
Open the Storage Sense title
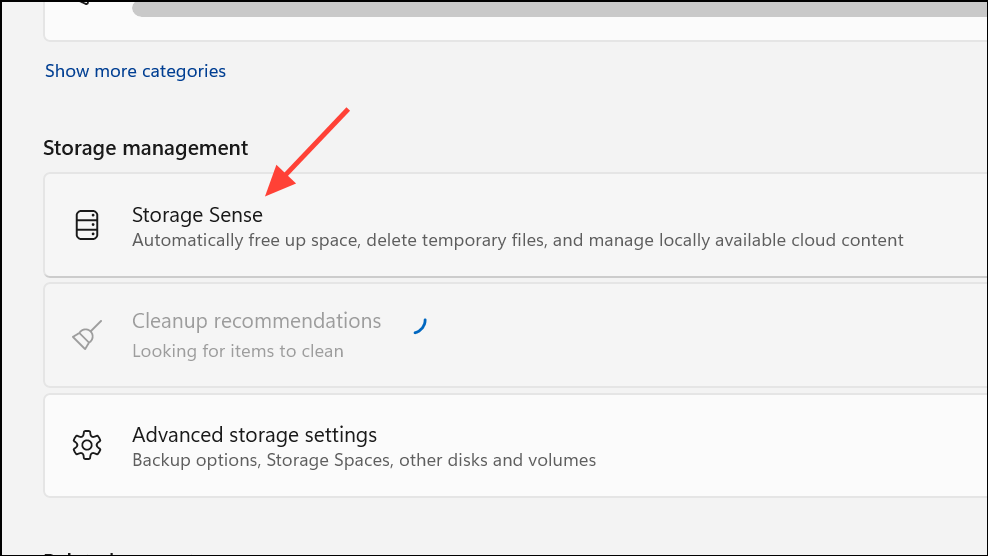(x=197, y=215)
